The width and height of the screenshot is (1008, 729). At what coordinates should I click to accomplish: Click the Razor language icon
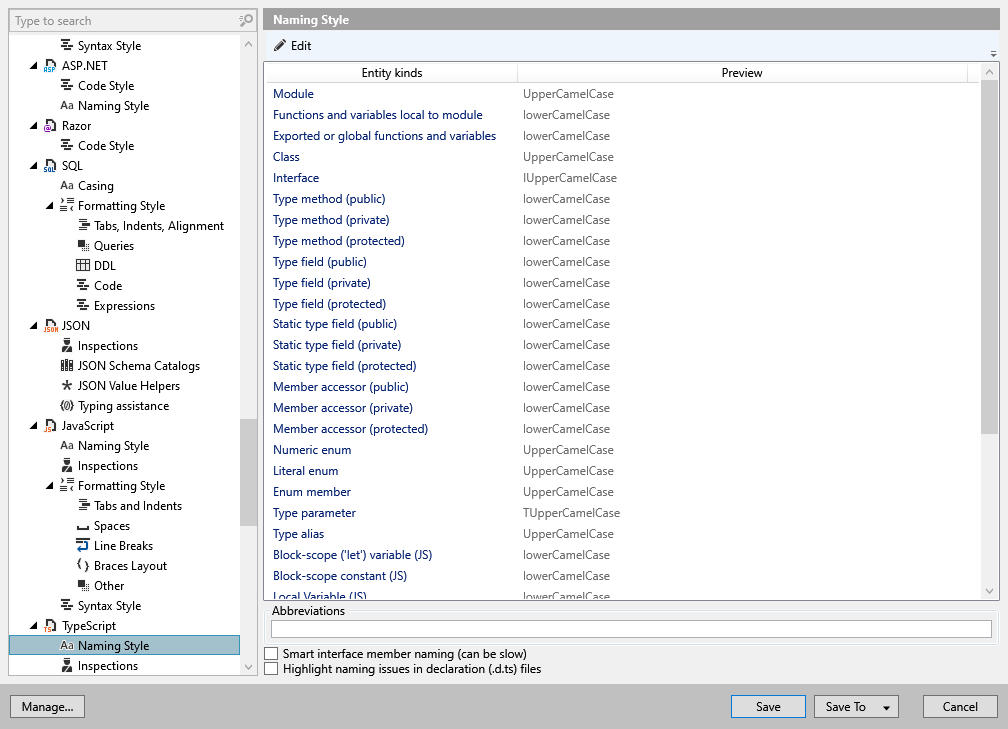(50, 126)
